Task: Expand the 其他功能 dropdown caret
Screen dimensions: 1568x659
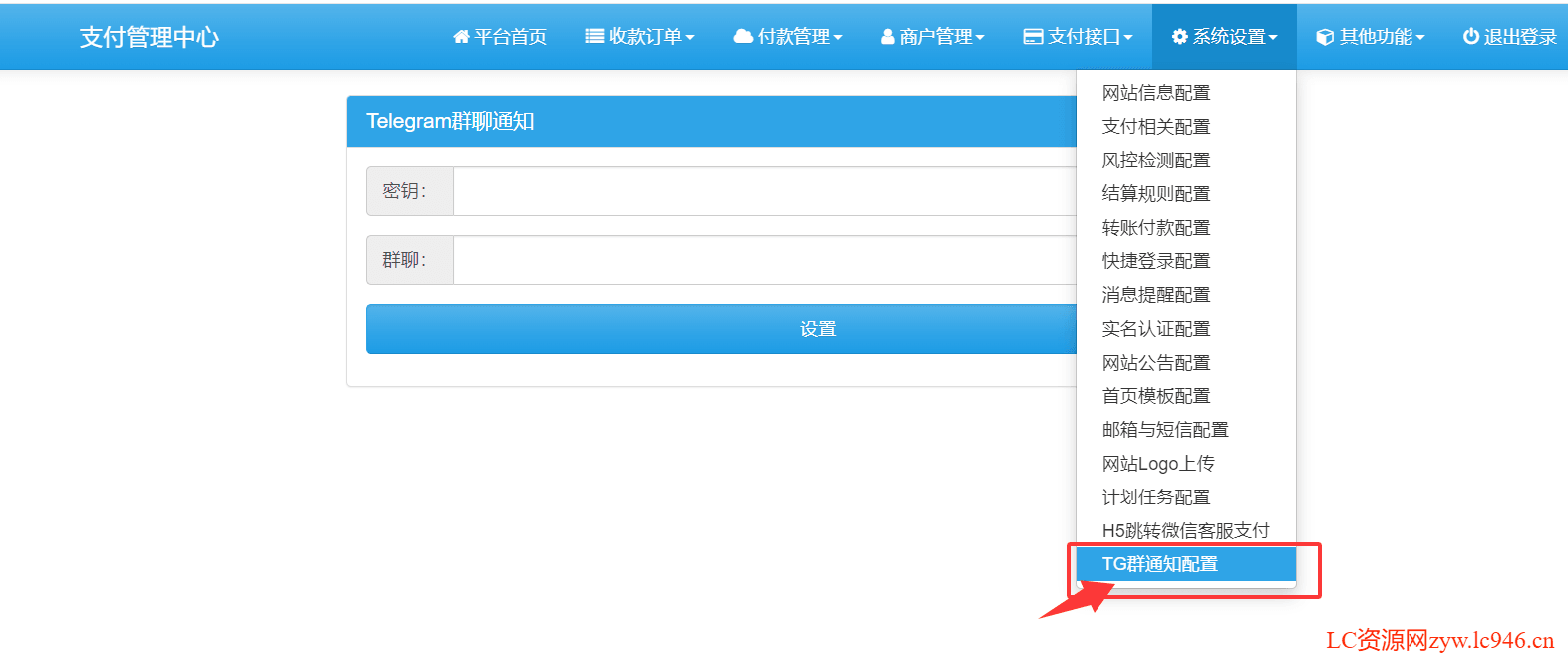Action: 1420,38
